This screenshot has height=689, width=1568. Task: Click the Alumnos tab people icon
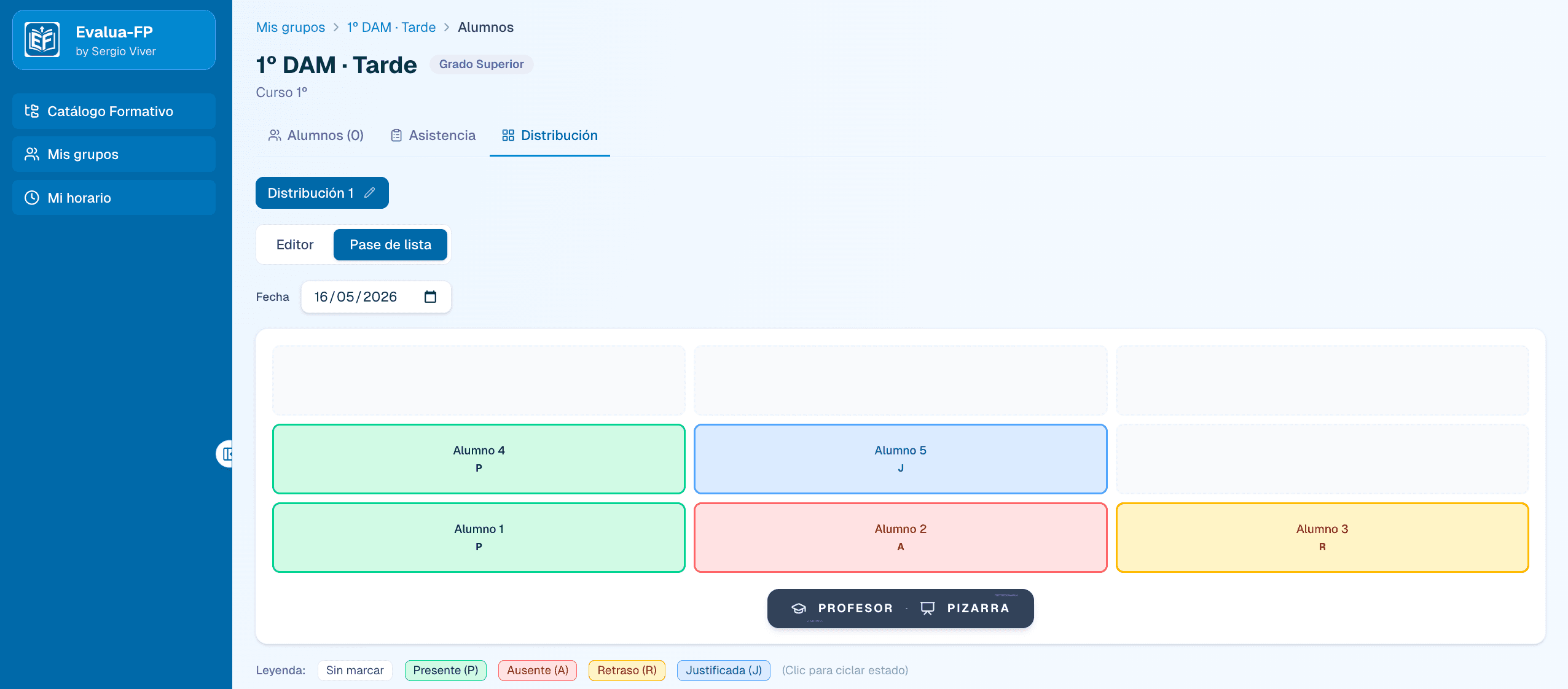[275, 135]
